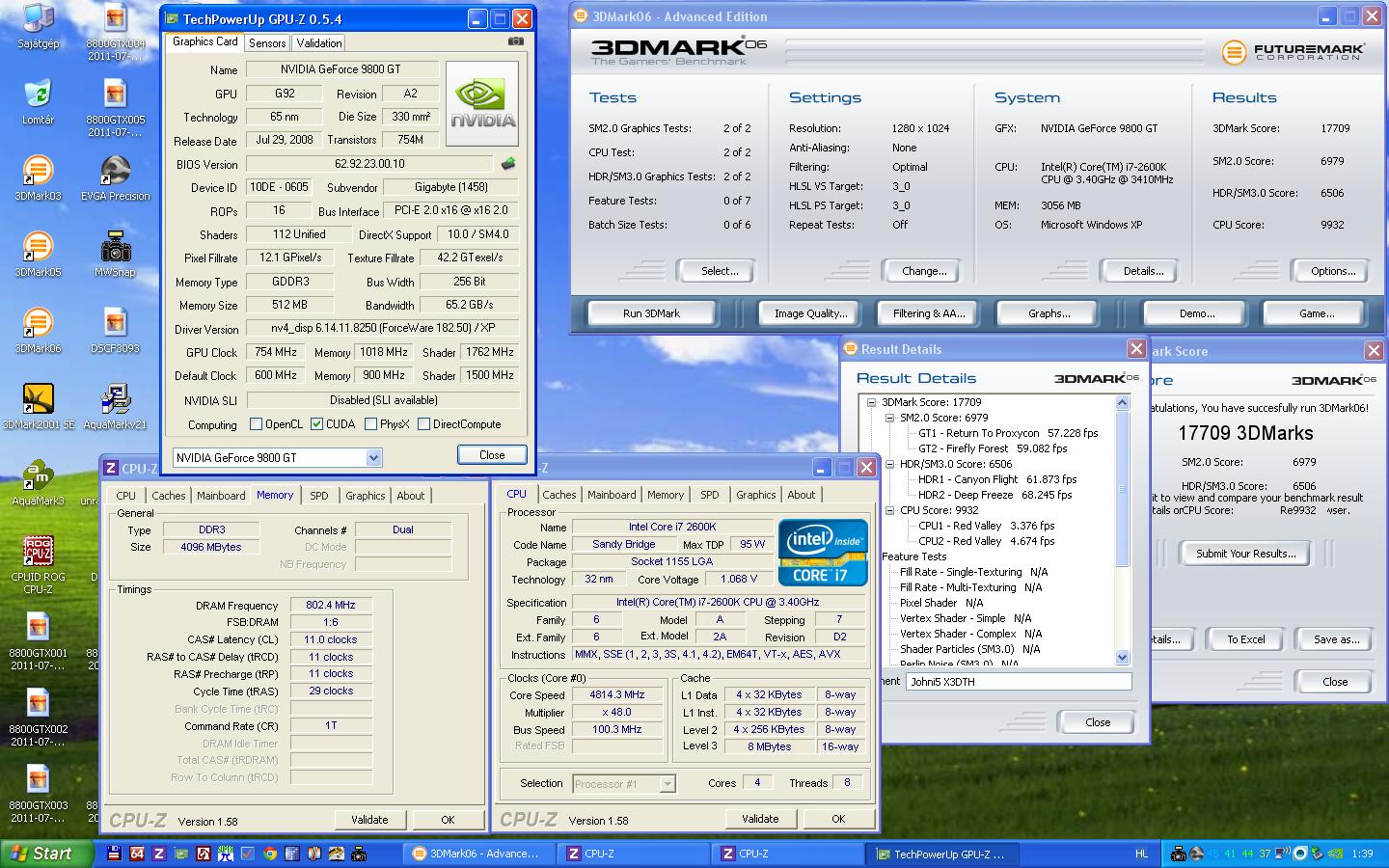This screenshot has height=868, width=1389.
Task: Open the Mainboard tab in the CPU-Z processor window
Action: (x=612, y=495)
